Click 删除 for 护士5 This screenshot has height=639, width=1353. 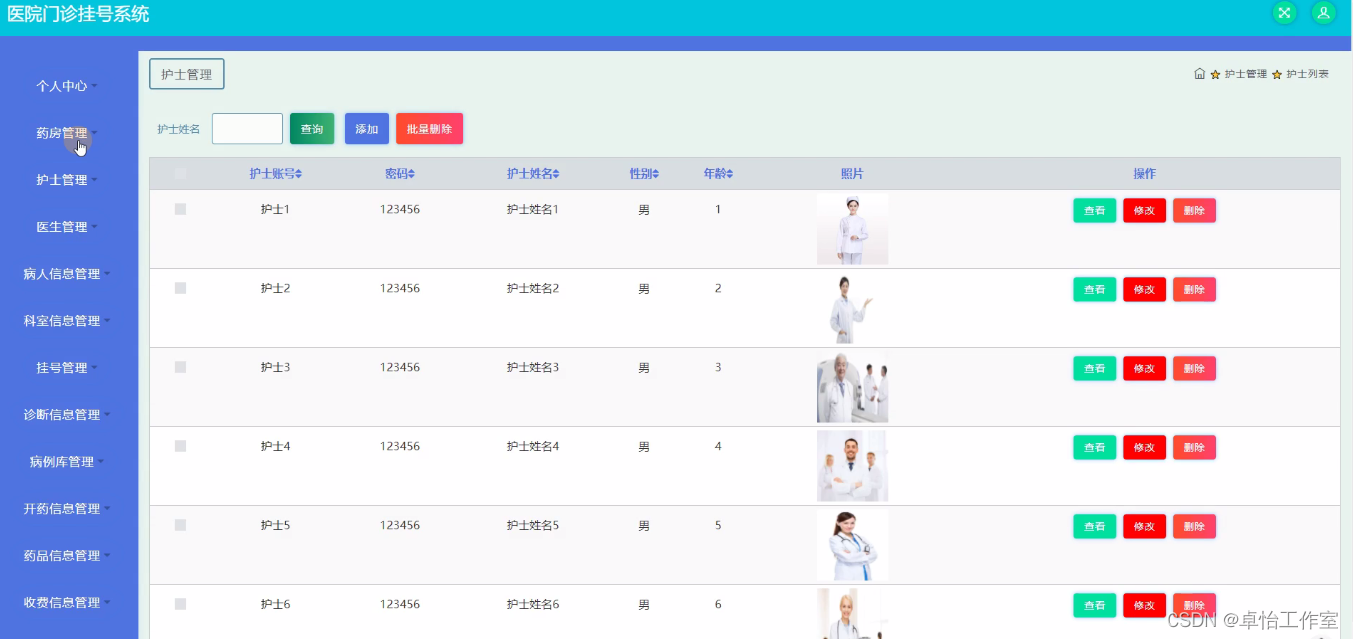pyautogui.click(x=1194, y=526)
